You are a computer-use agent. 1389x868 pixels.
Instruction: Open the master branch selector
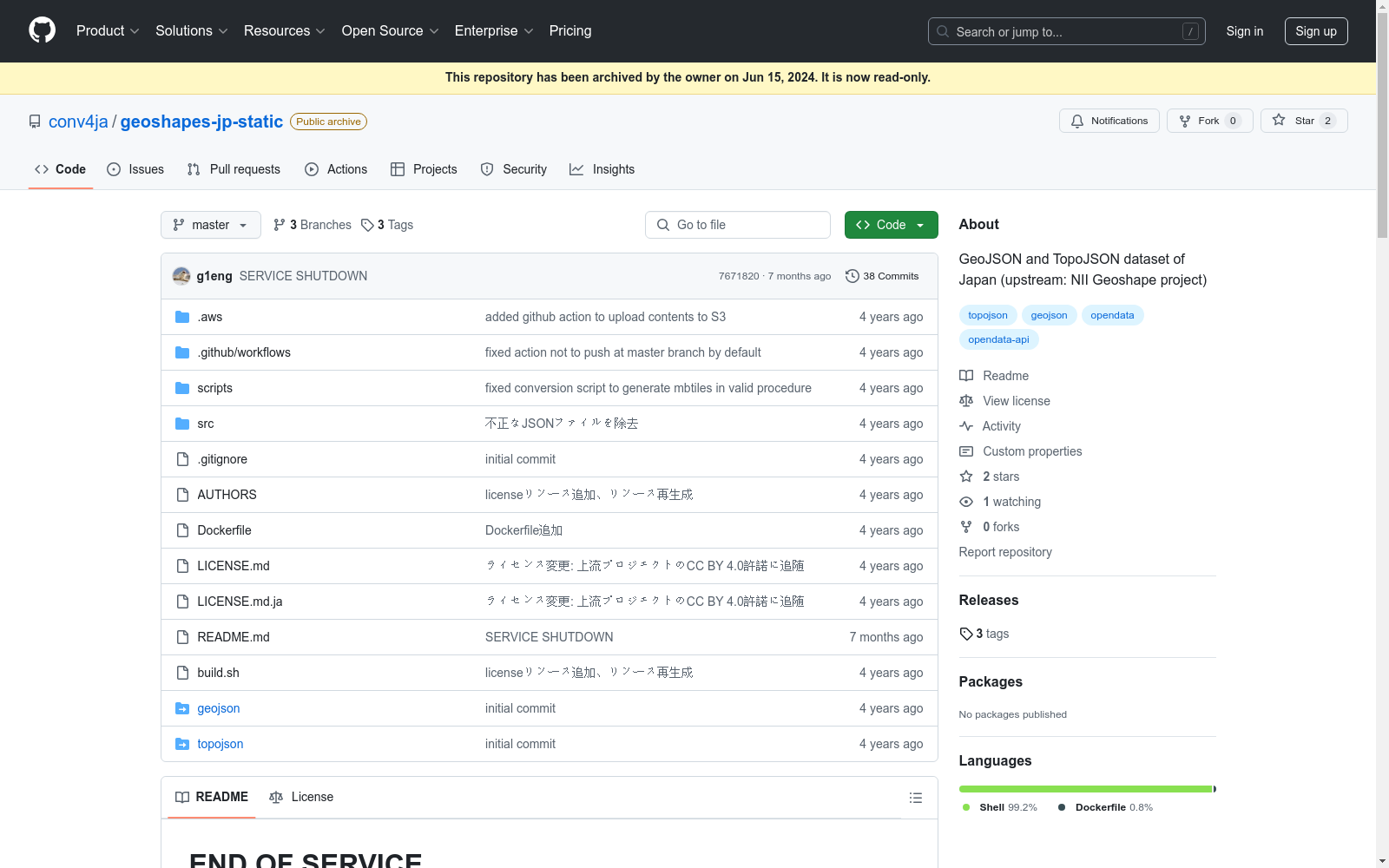tap(211, 225)
